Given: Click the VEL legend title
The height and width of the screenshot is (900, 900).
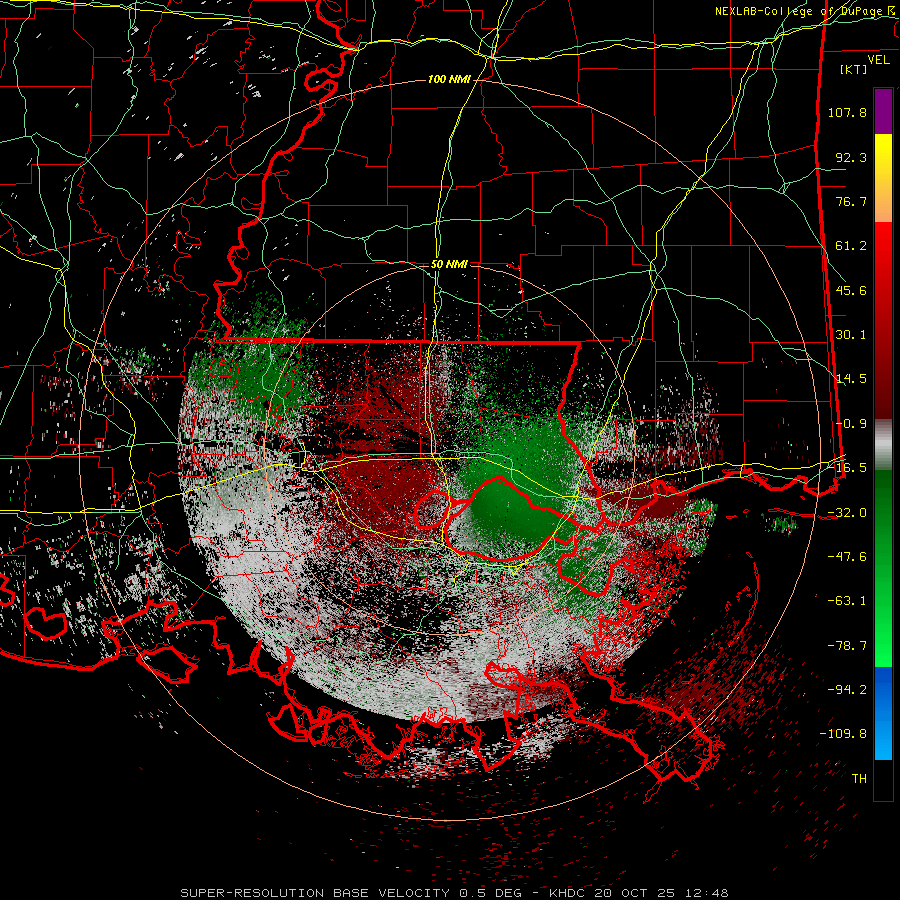Looking at the screenshot, I should [x=878, y=60].
